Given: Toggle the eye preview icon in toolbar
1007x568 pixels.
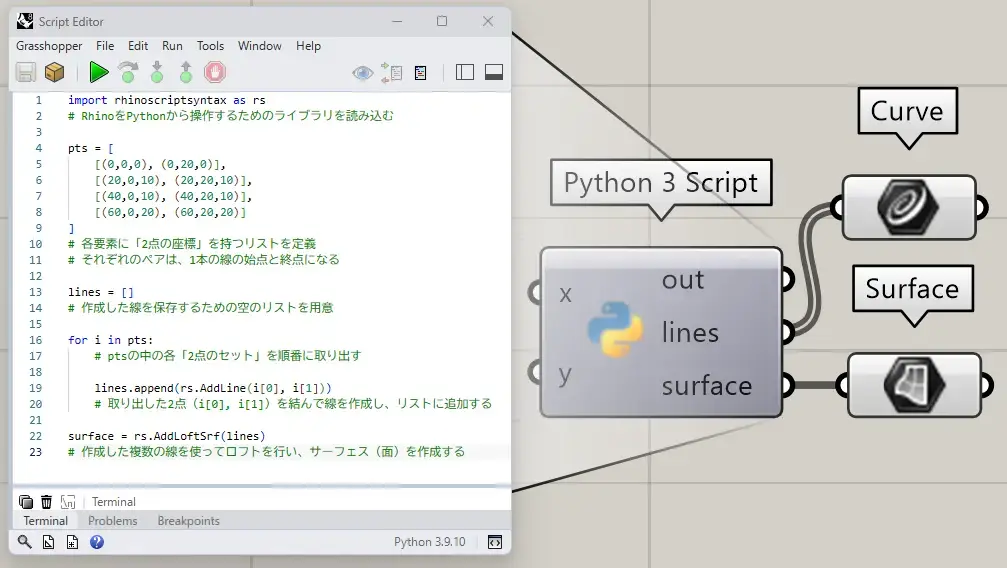Looking at the screenshot, I should pyautogui.click(x=362, y=72).
